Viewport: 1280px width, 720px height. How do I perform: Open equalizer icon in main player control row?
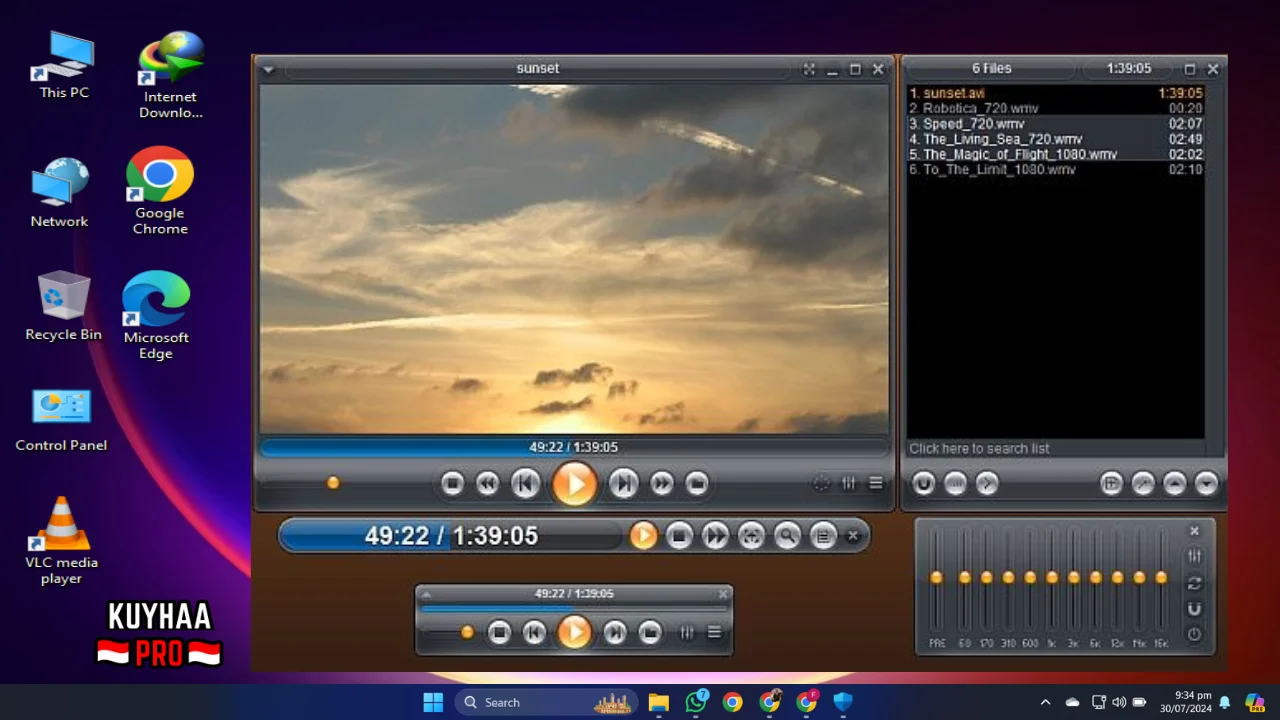pos(848,483)
